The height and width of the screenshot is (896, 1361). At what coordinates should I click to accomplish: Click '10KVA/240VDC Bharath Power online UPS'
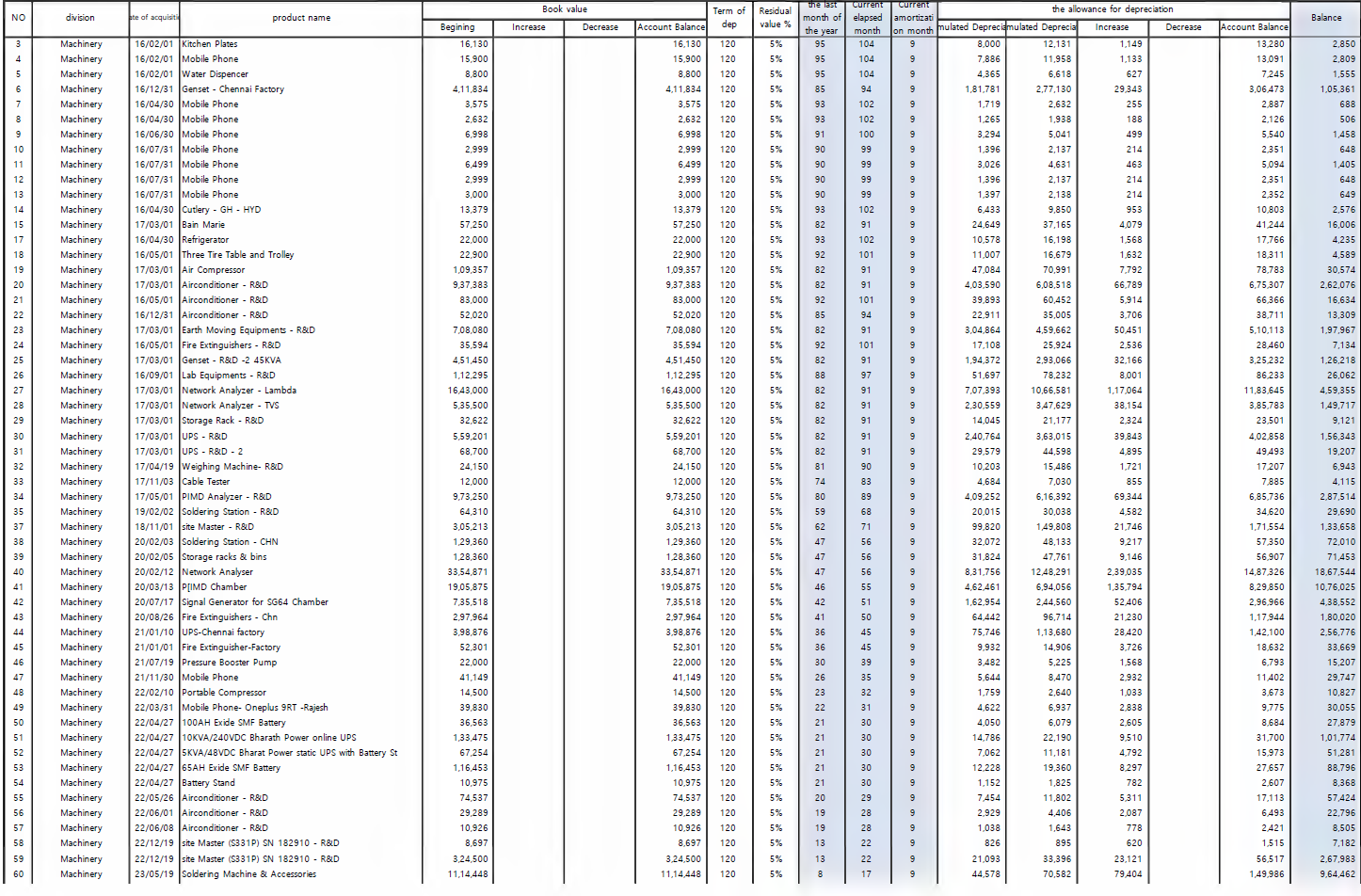pyautogui.click(x=269, y=738)
